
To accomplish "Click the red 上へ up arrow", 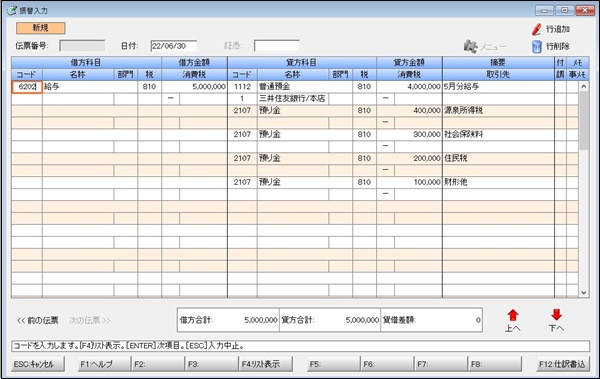I will click(x=513, y=315).
